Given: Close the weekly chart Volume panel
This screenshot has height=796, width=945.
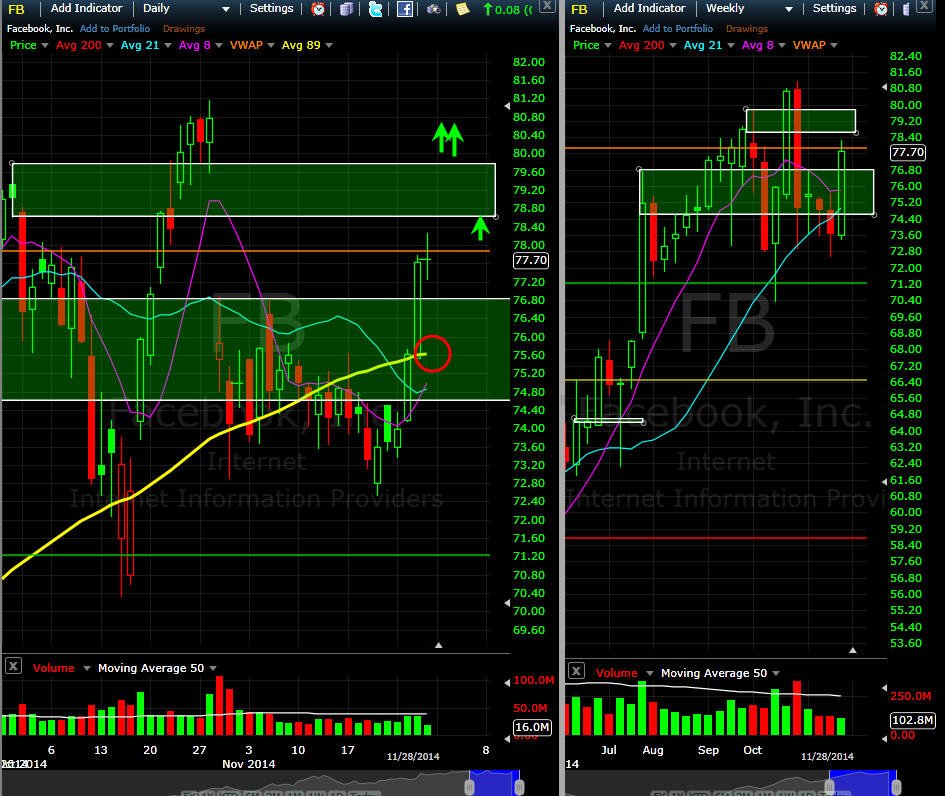Looking at the screenshot, I should [x=576, y=671].
